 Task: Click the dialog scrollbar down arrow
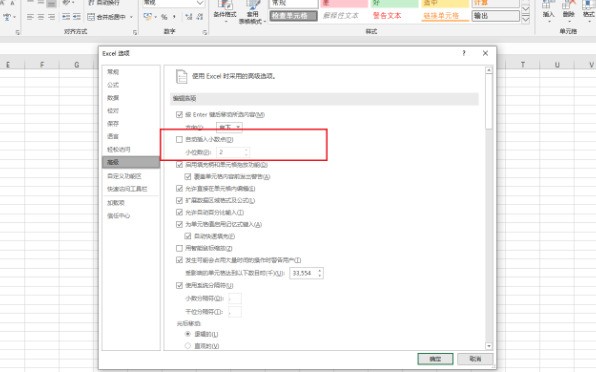point(489,346)
